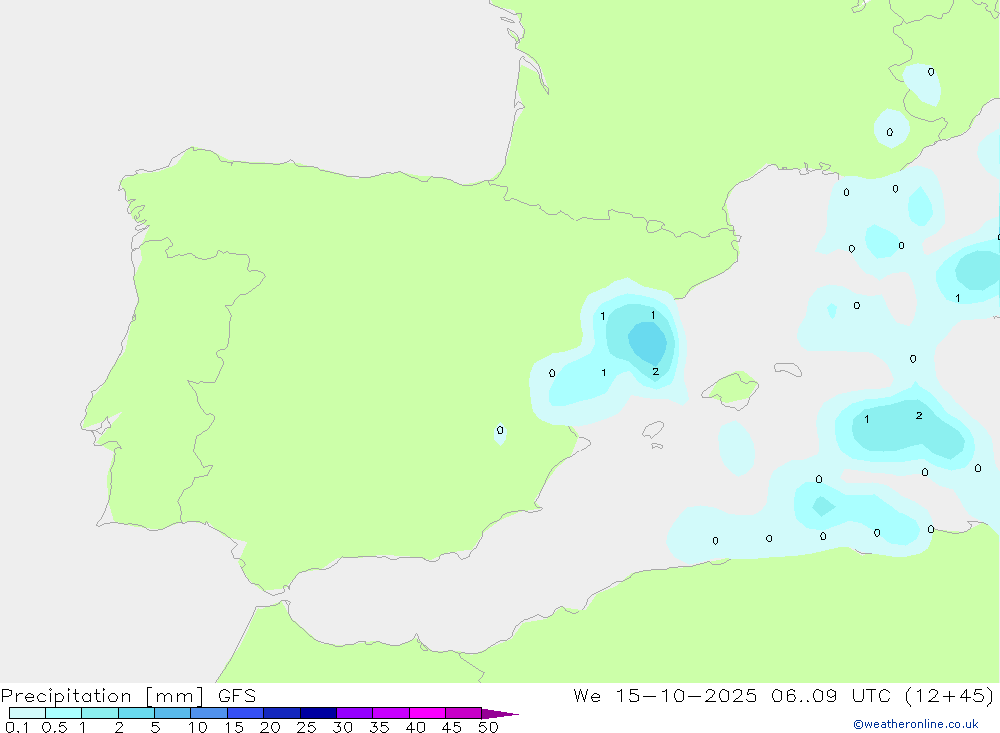Click the Mallorca island on the map
1000x733 pixels.
732,388
